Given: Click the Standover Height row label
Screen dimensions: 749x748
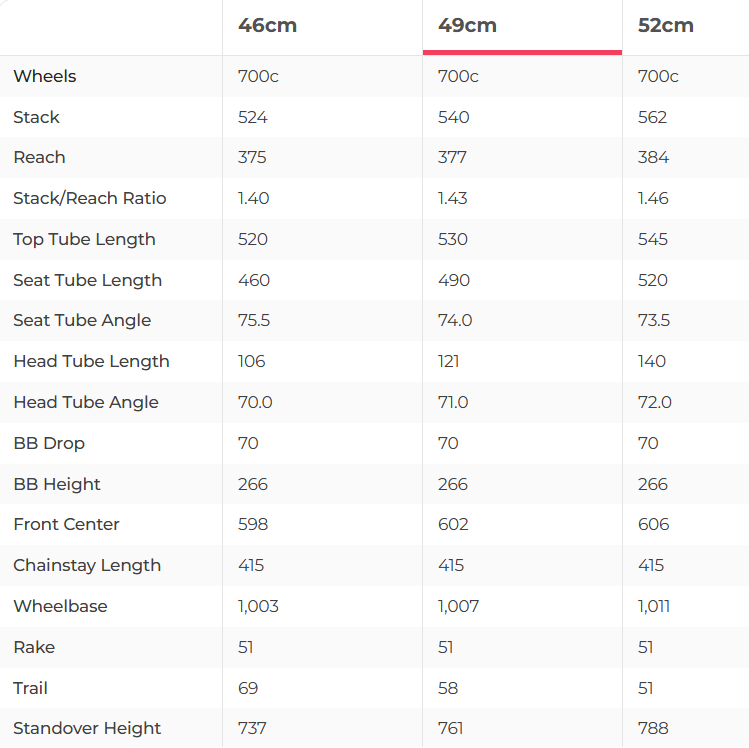Looking at the screenshot, I should 87,728.
